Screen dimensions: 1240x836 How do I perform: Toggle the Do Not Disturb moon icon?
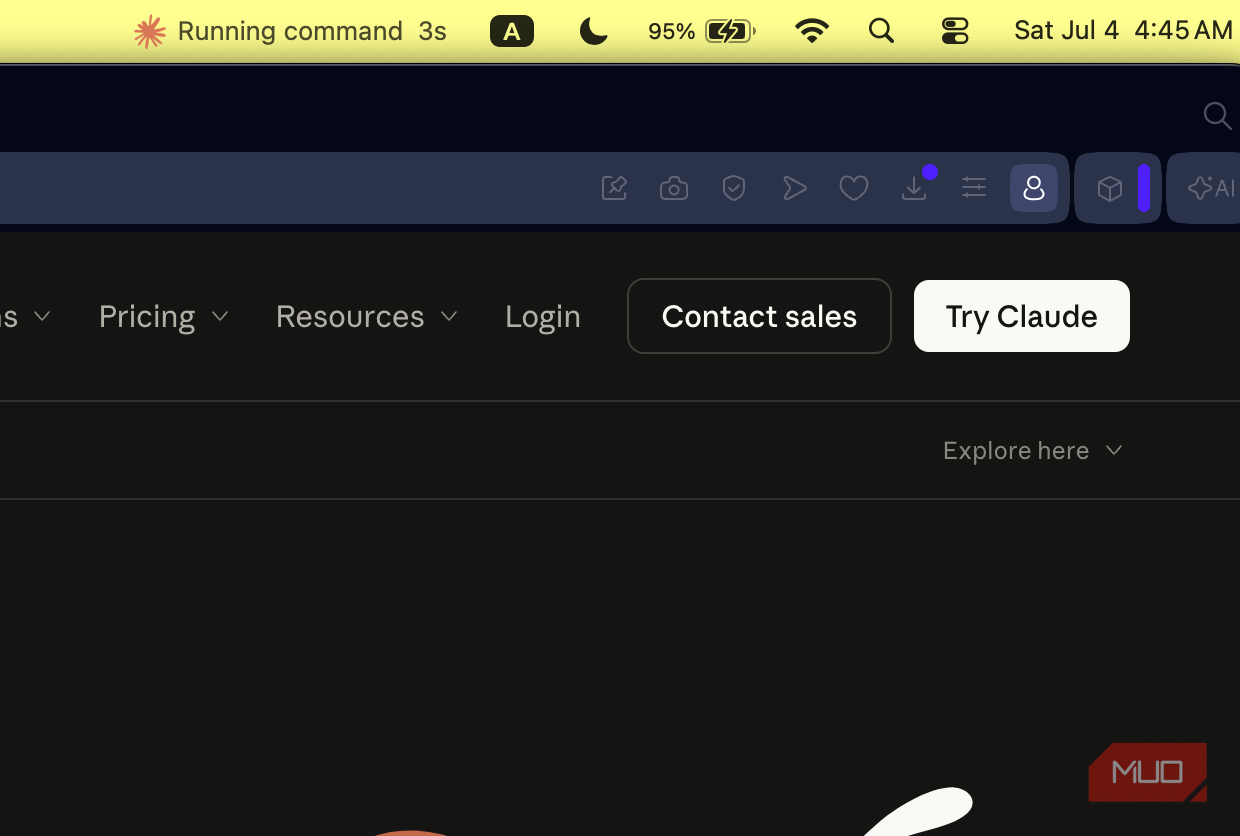click(x=594, y=32)
